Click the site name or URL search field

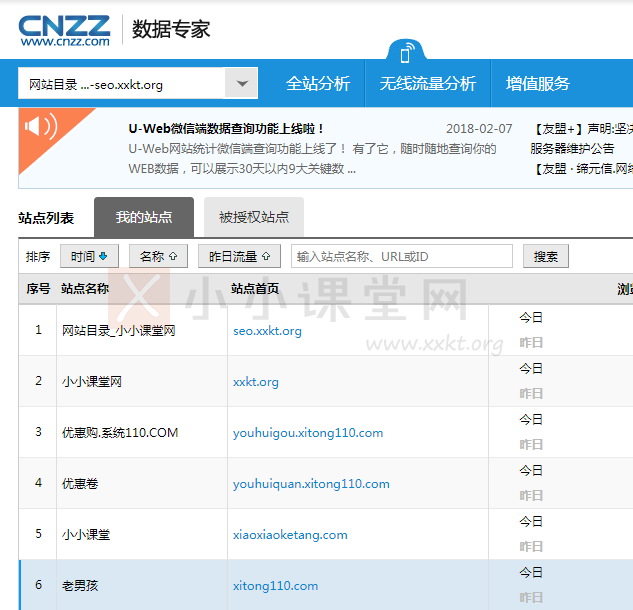402,256
